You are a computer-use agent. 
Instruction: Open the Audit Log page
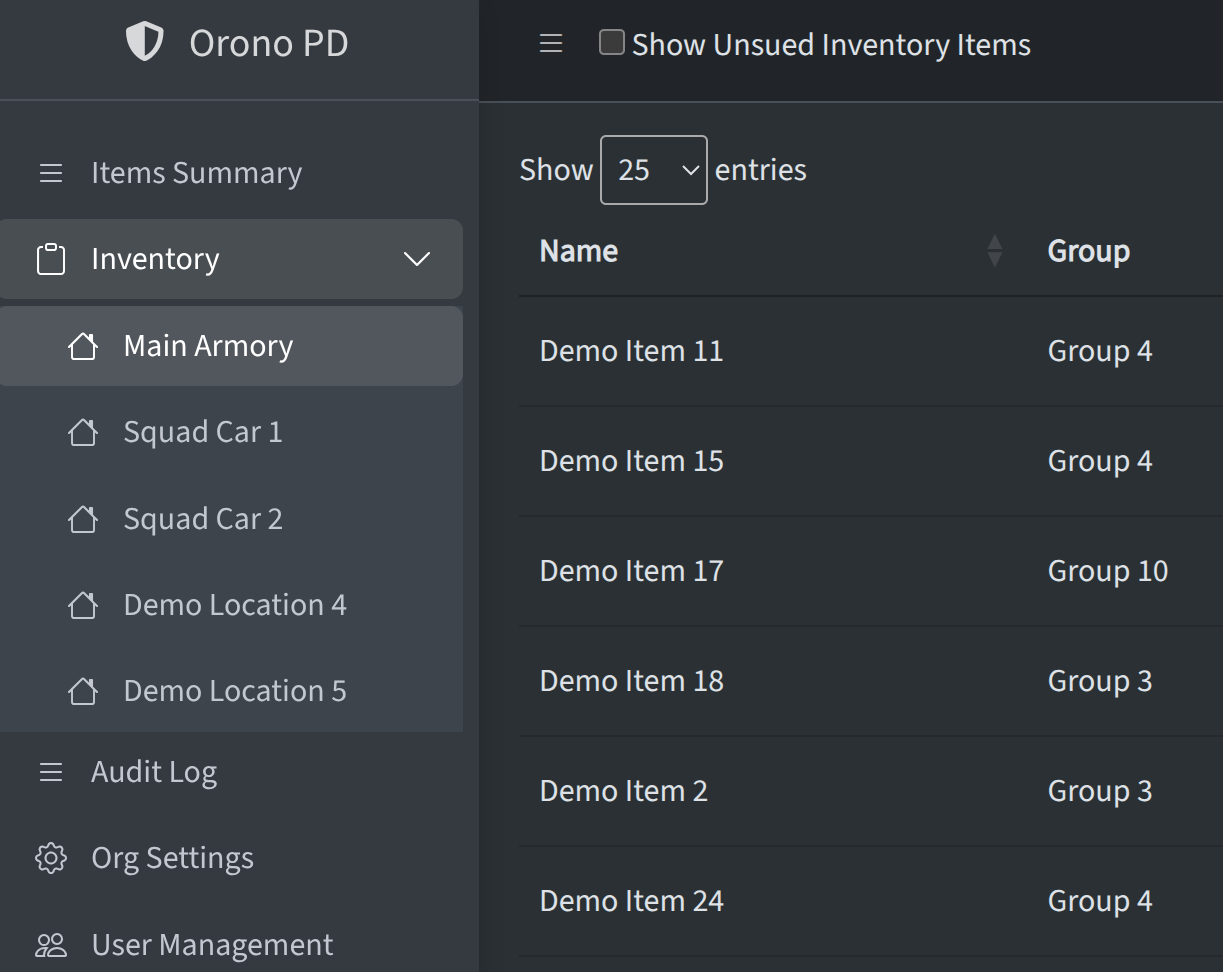(154, 772)
